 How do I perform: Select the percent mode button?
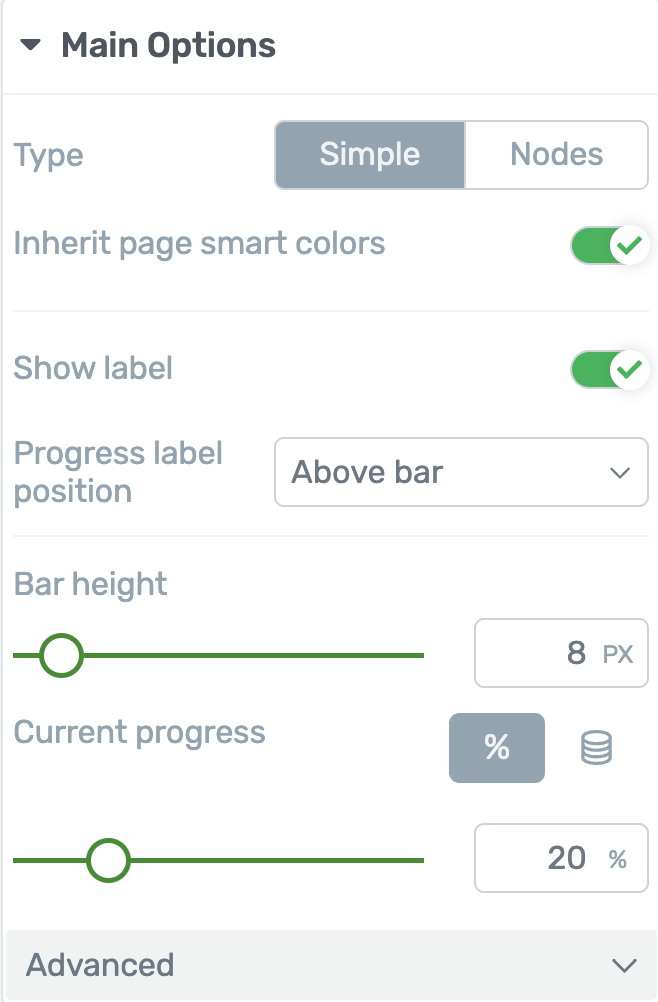(497, 748)
